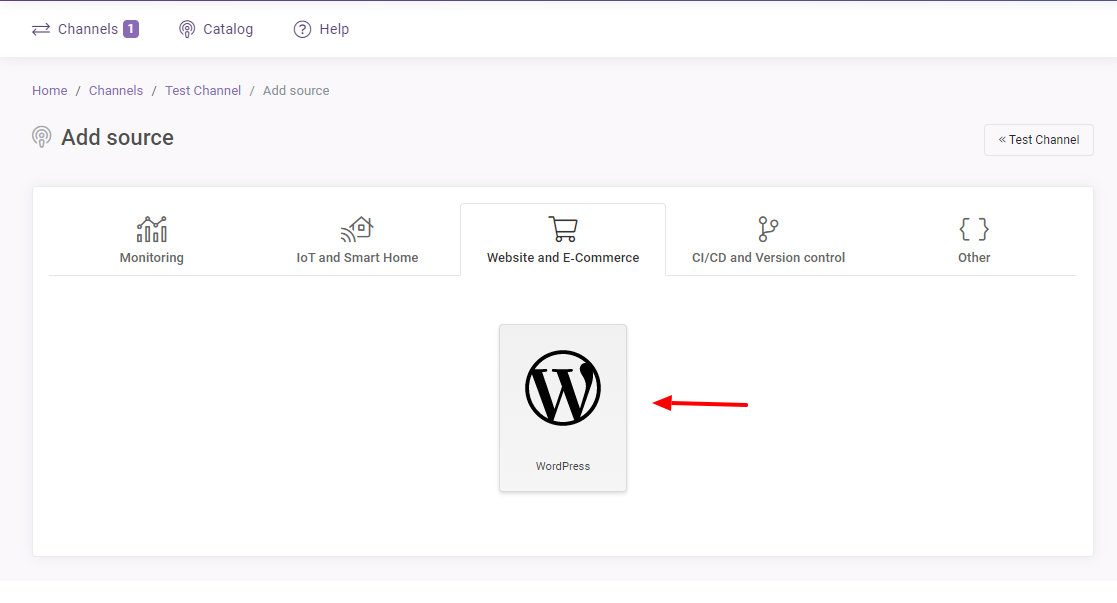Screen dimensions: 1117x603
Task: Click the Catalog broadcast icon
Action: point(187,29)
